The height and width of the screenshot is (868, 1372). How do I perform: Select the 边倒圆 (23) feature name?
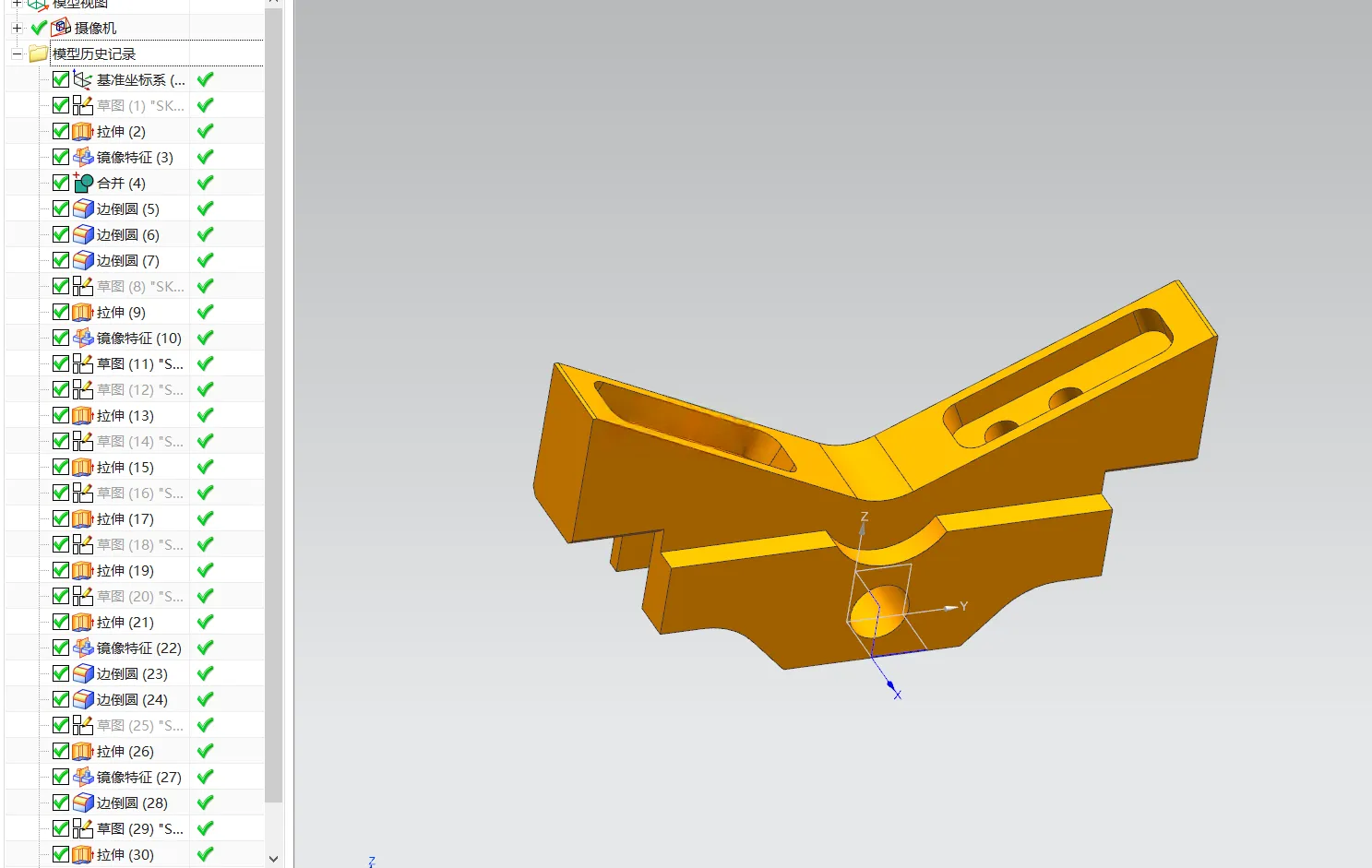coord(132,674)
